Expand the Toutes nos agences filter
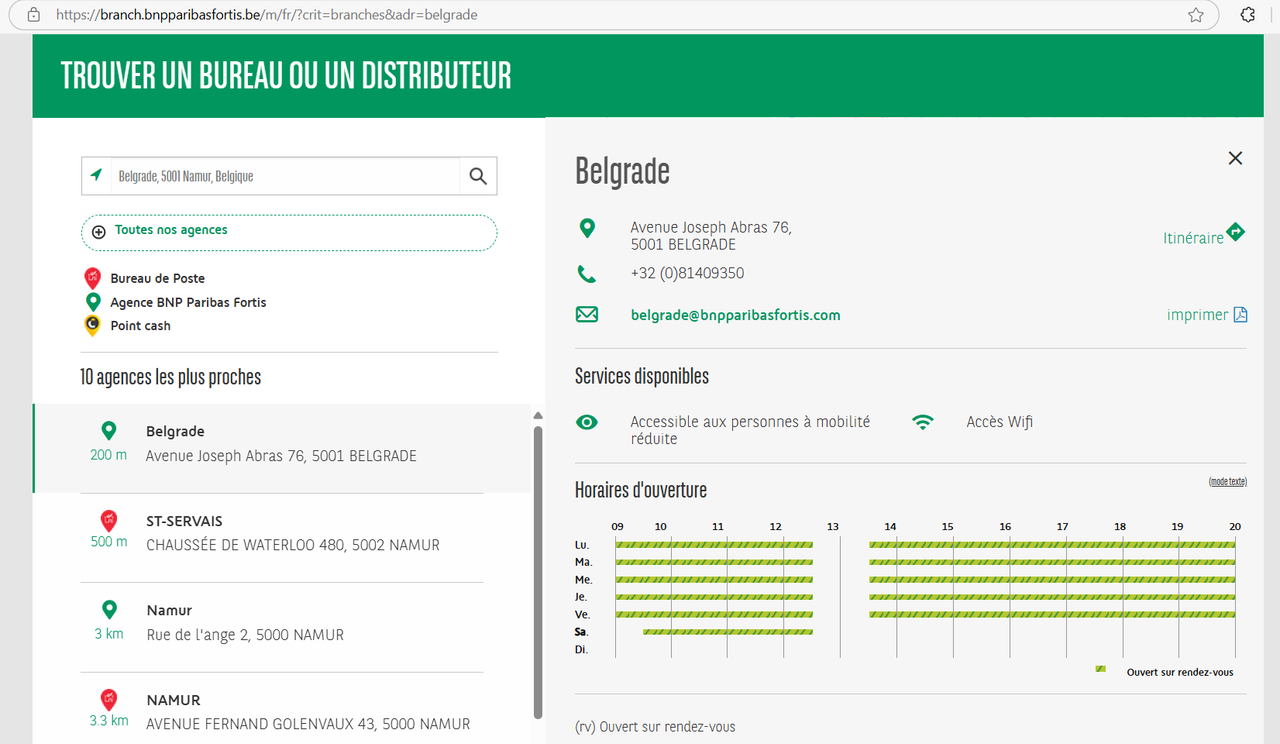The width and height of the screenshot is (1280, 744). coord(289,232)
